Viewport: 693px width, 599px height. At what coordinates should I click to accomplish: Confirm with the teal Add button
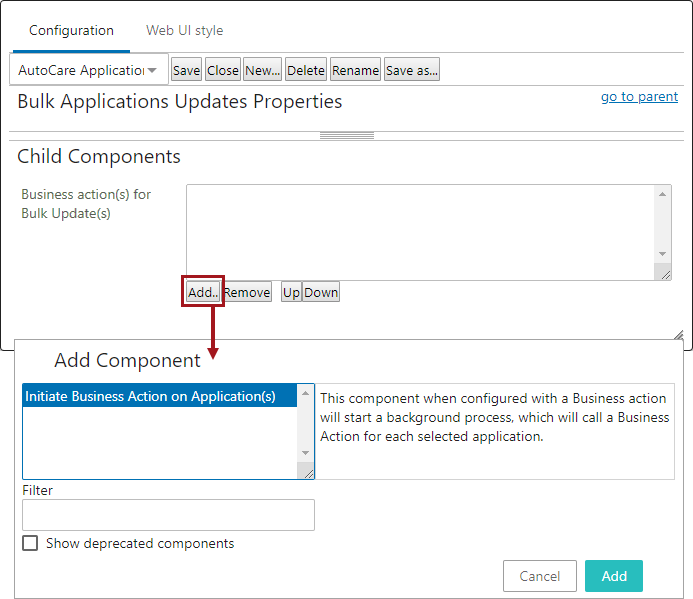pos(614,576)
